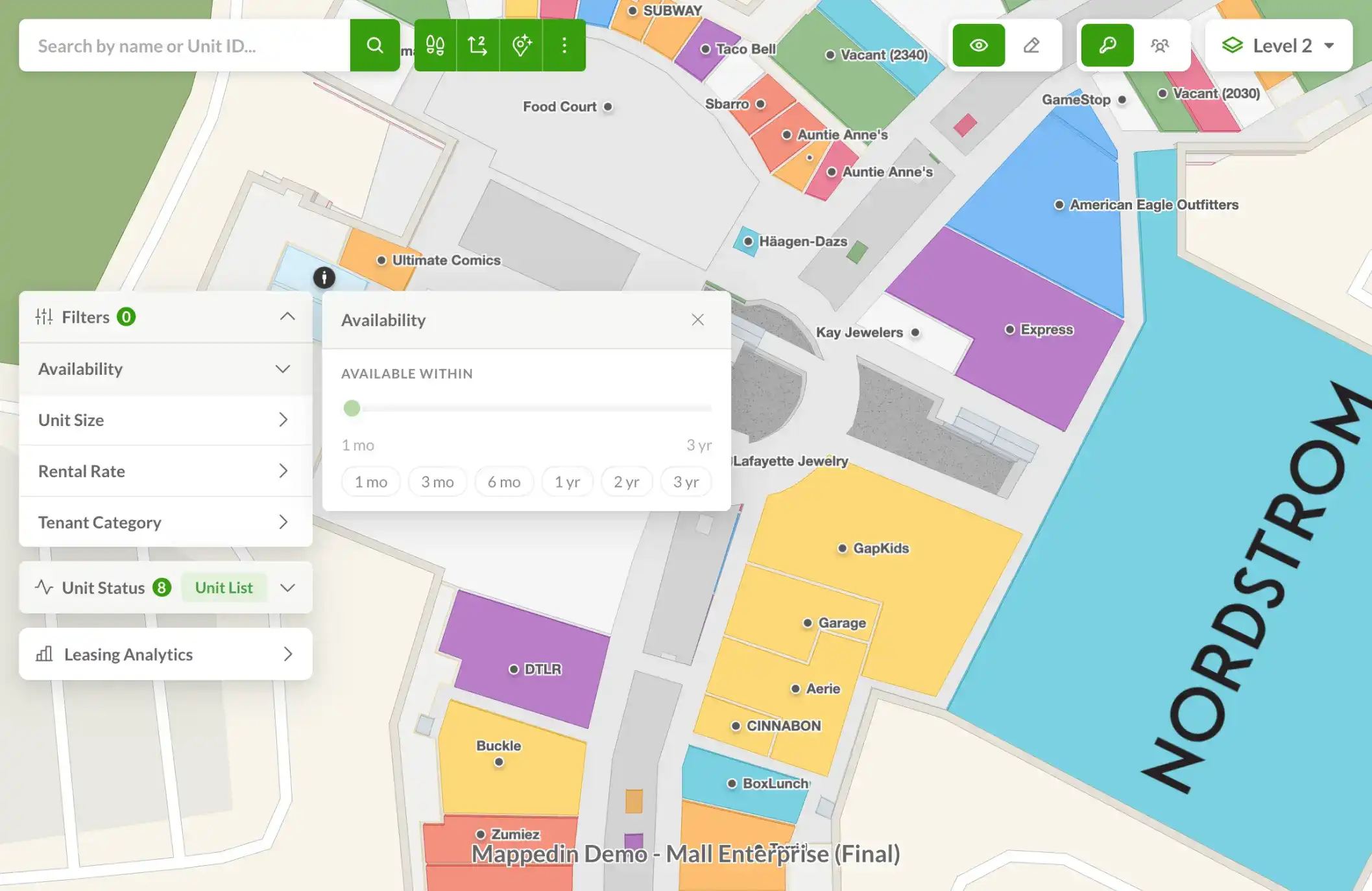Screen dimensions: 1372x891
Task: Select the leasing key mode icon
Action: [1107, 45]
